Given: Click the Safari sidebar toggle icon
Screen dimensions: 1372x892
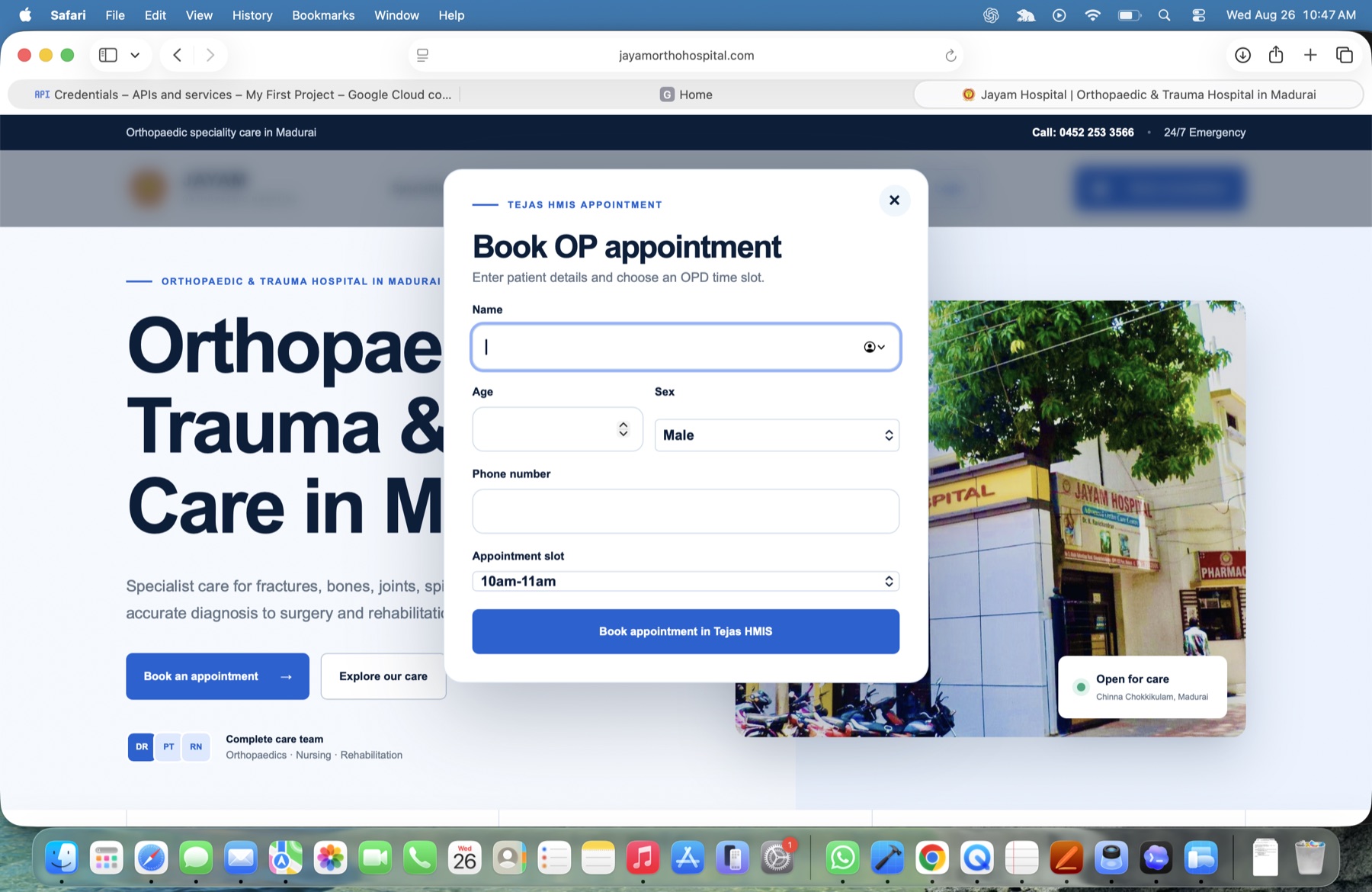Looking at the screenshot, I should [x=108, y=55].
